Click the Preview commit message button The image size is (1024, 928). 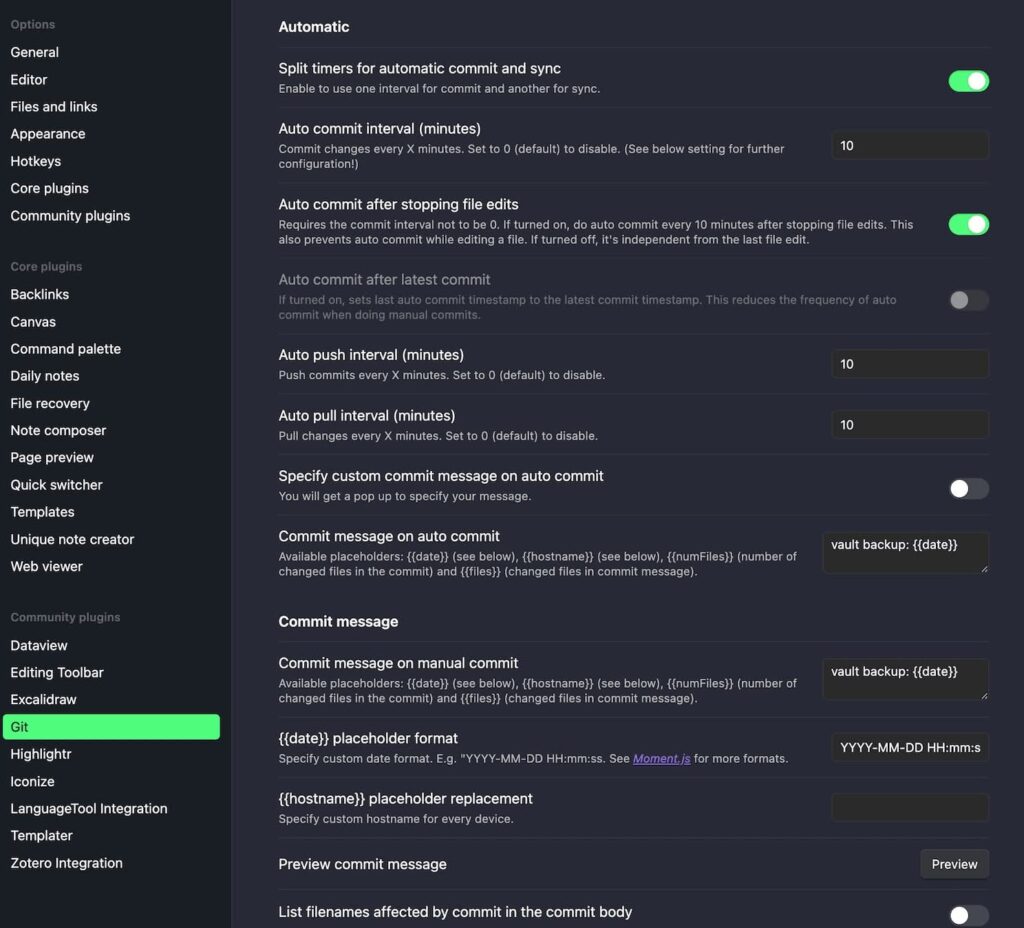[954, 863]
